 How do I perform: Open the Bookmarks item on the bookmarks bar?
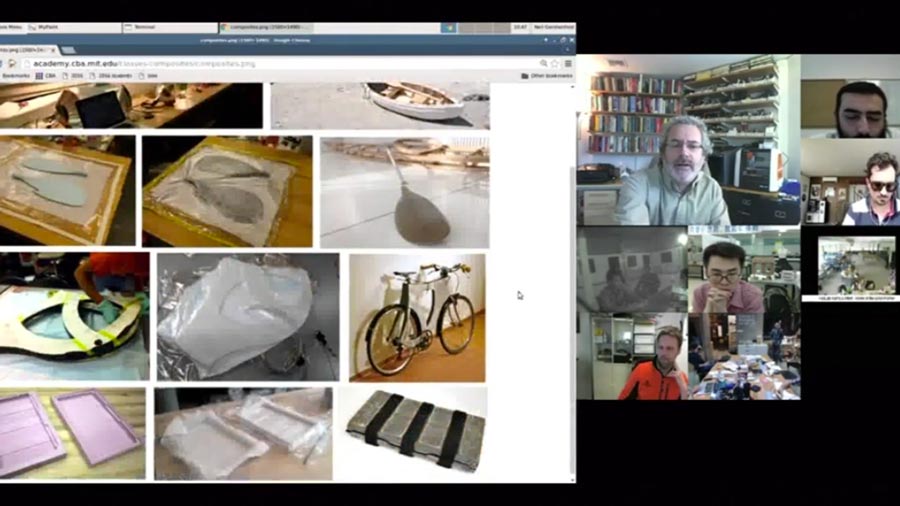pyautogui.click(x=15, y=76)
